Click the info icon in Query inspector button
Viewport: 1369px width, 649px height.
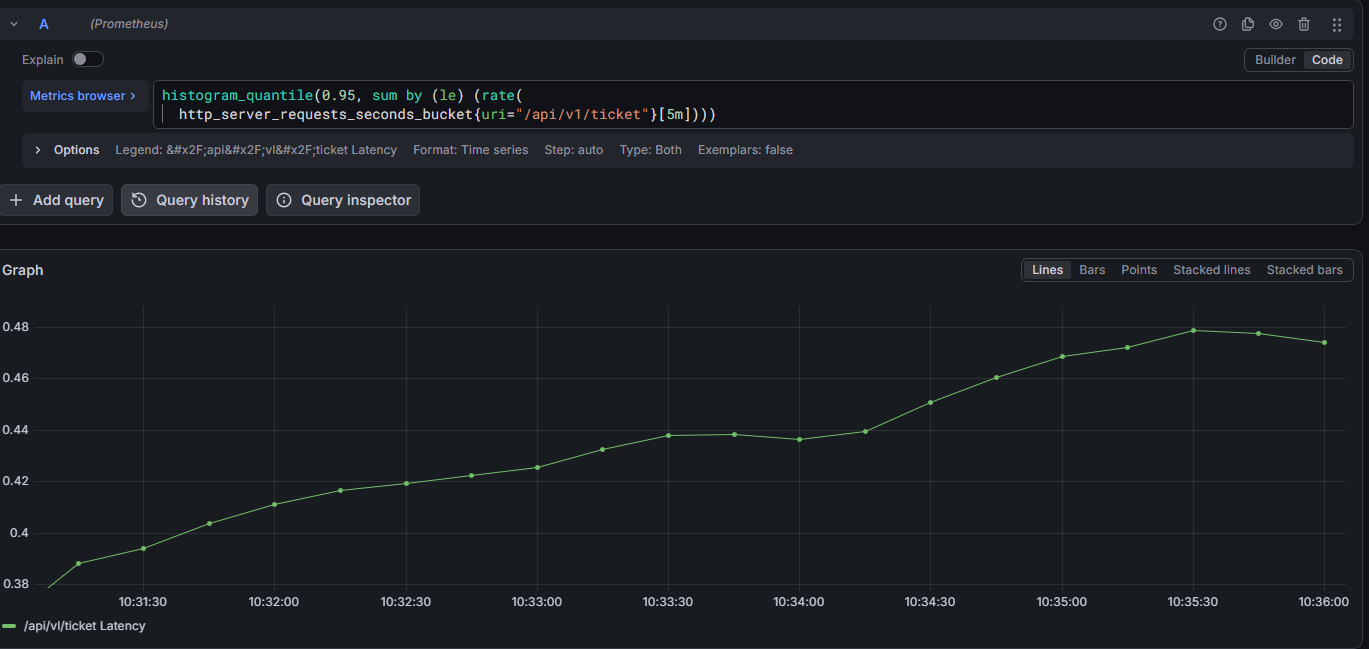(x=284, y=200)
